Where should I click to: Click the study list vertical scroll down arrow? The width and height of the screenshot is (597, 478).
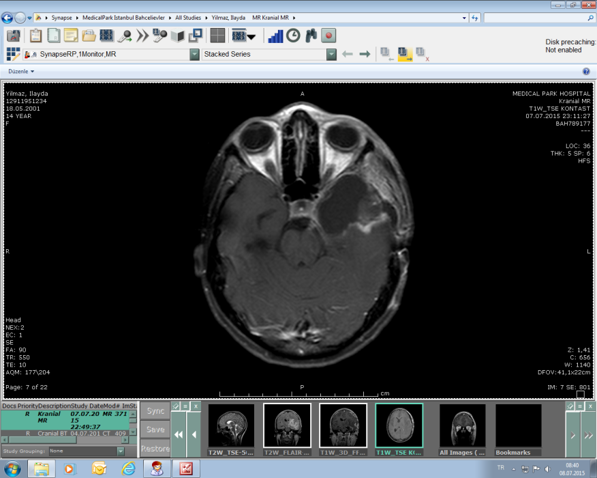[133, 432]
